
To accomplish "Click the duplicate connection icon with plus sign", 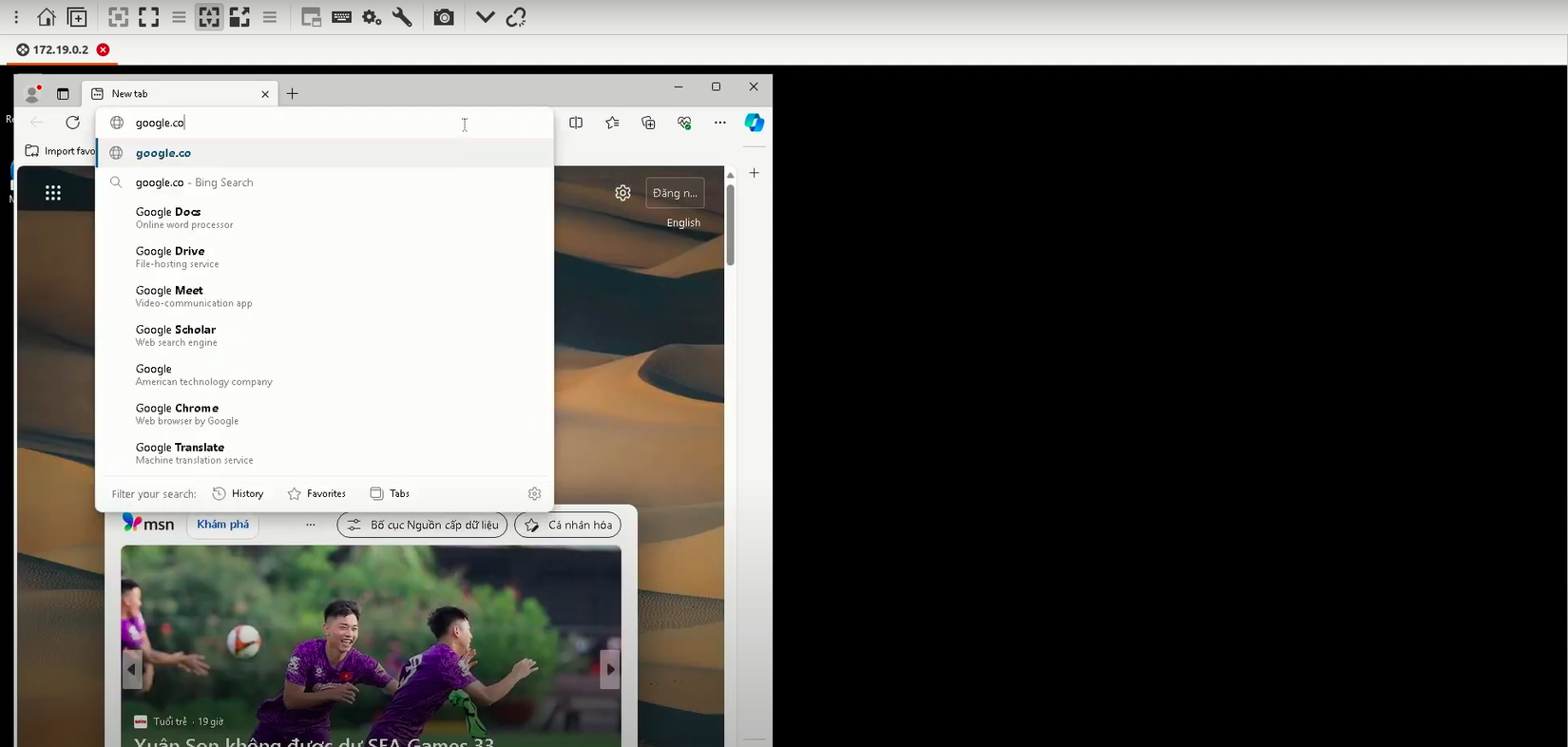I will coord(78,17).
